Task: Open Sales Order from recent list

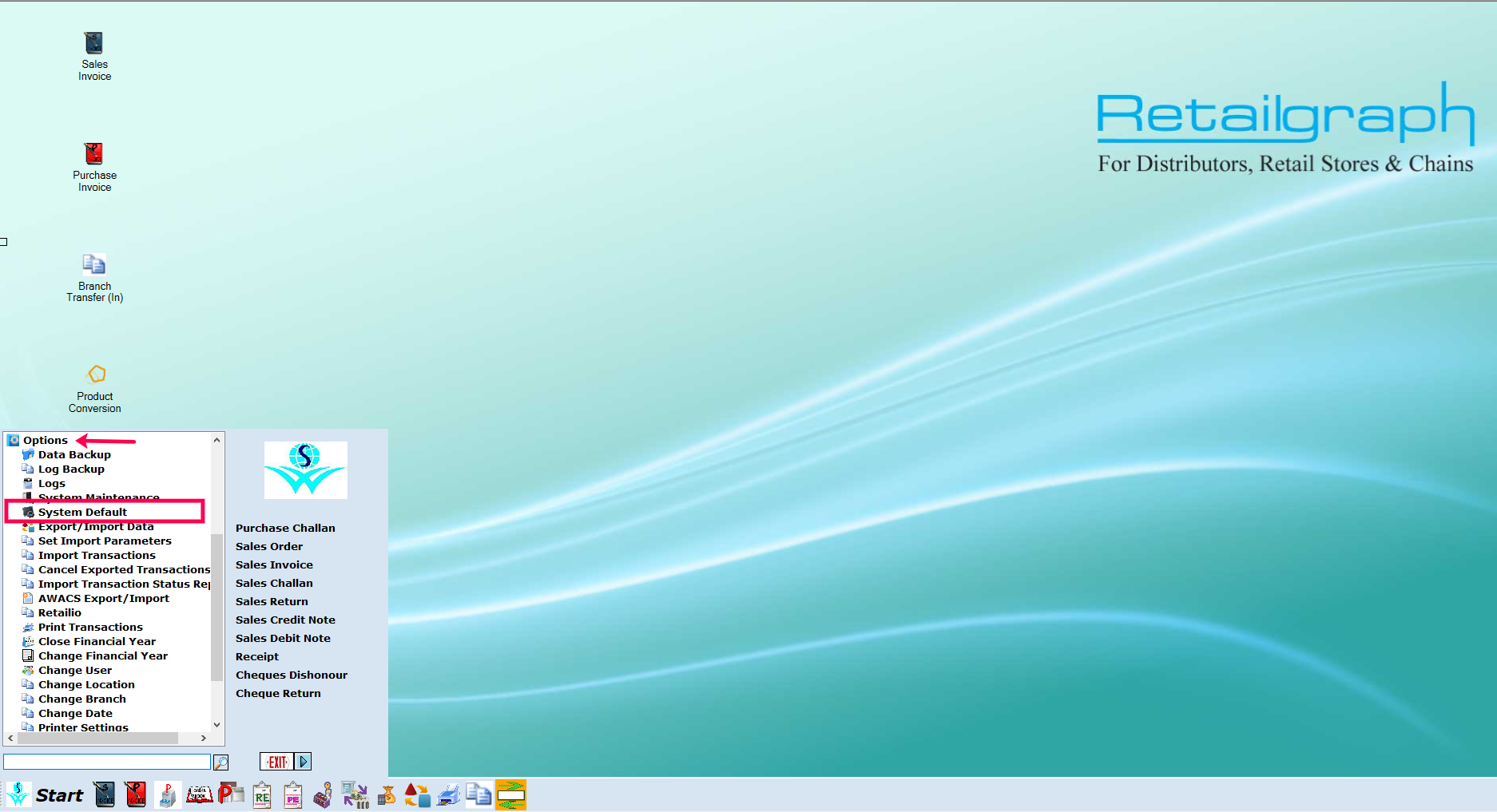Action: (269, 546)
